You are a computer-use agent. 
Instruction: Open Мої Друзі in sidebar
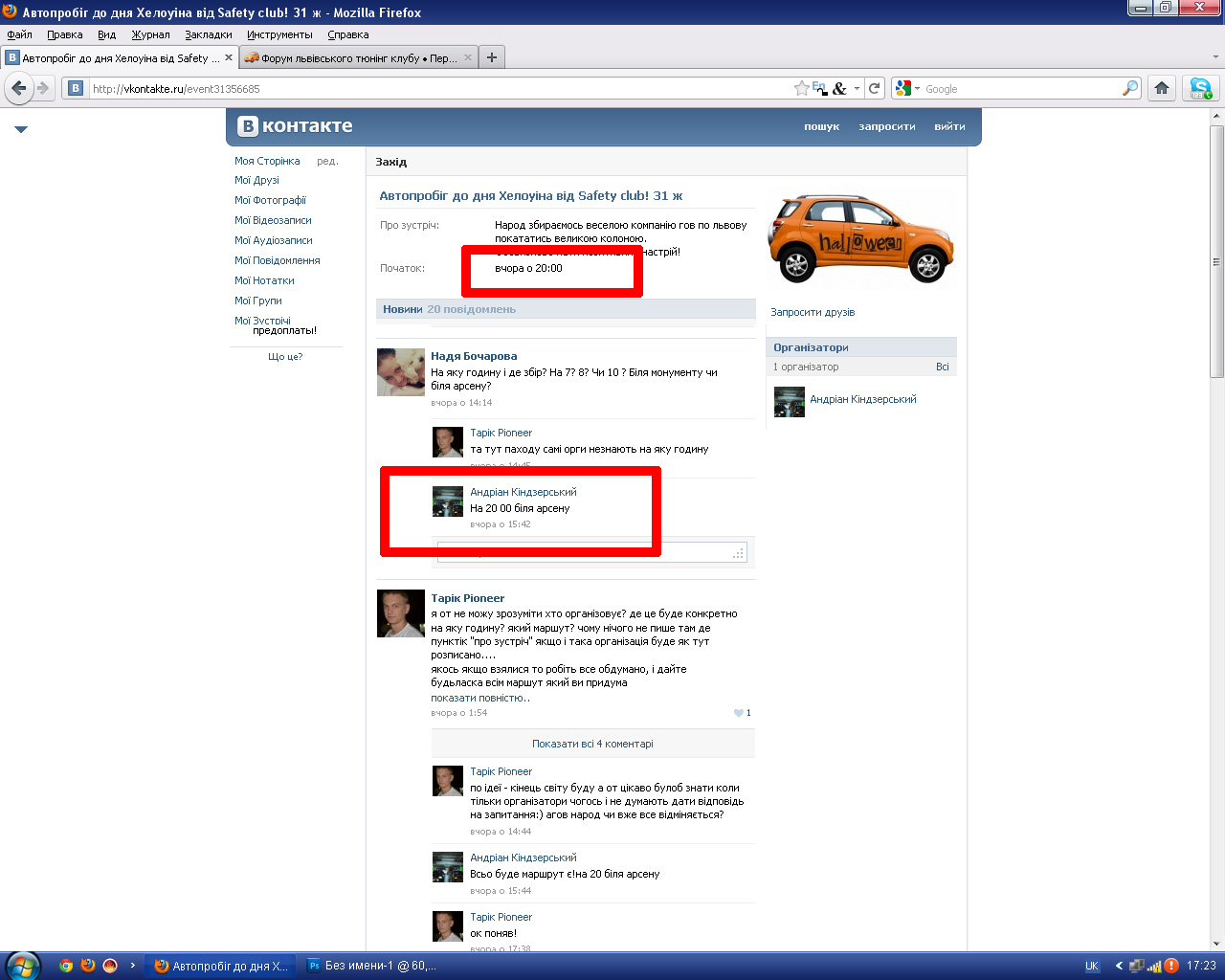(x=256, y=180)
